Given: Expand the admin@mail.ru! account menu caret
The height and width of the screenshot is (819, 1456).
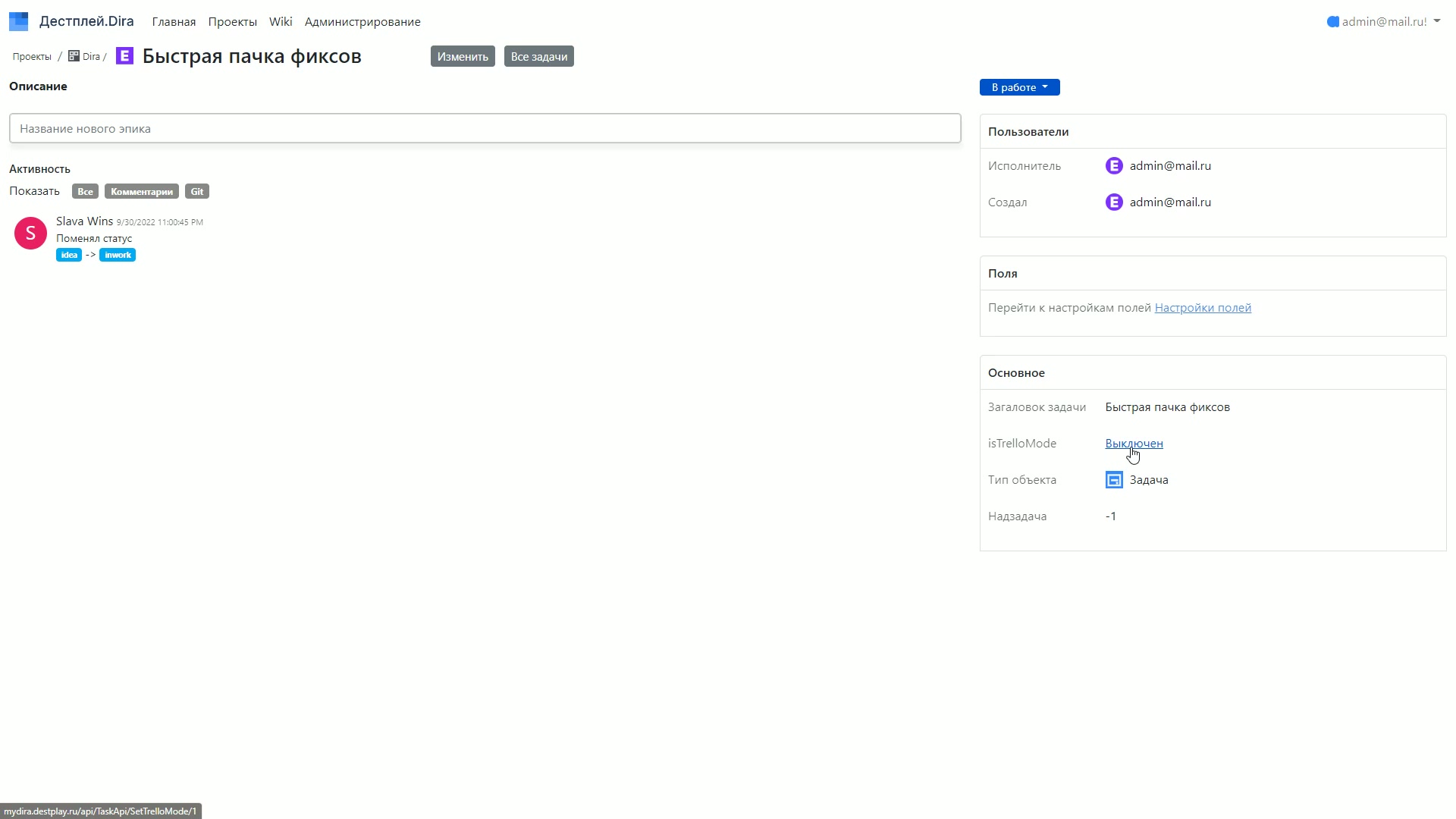Looking at the screenshot, I should pos(1437,21).
